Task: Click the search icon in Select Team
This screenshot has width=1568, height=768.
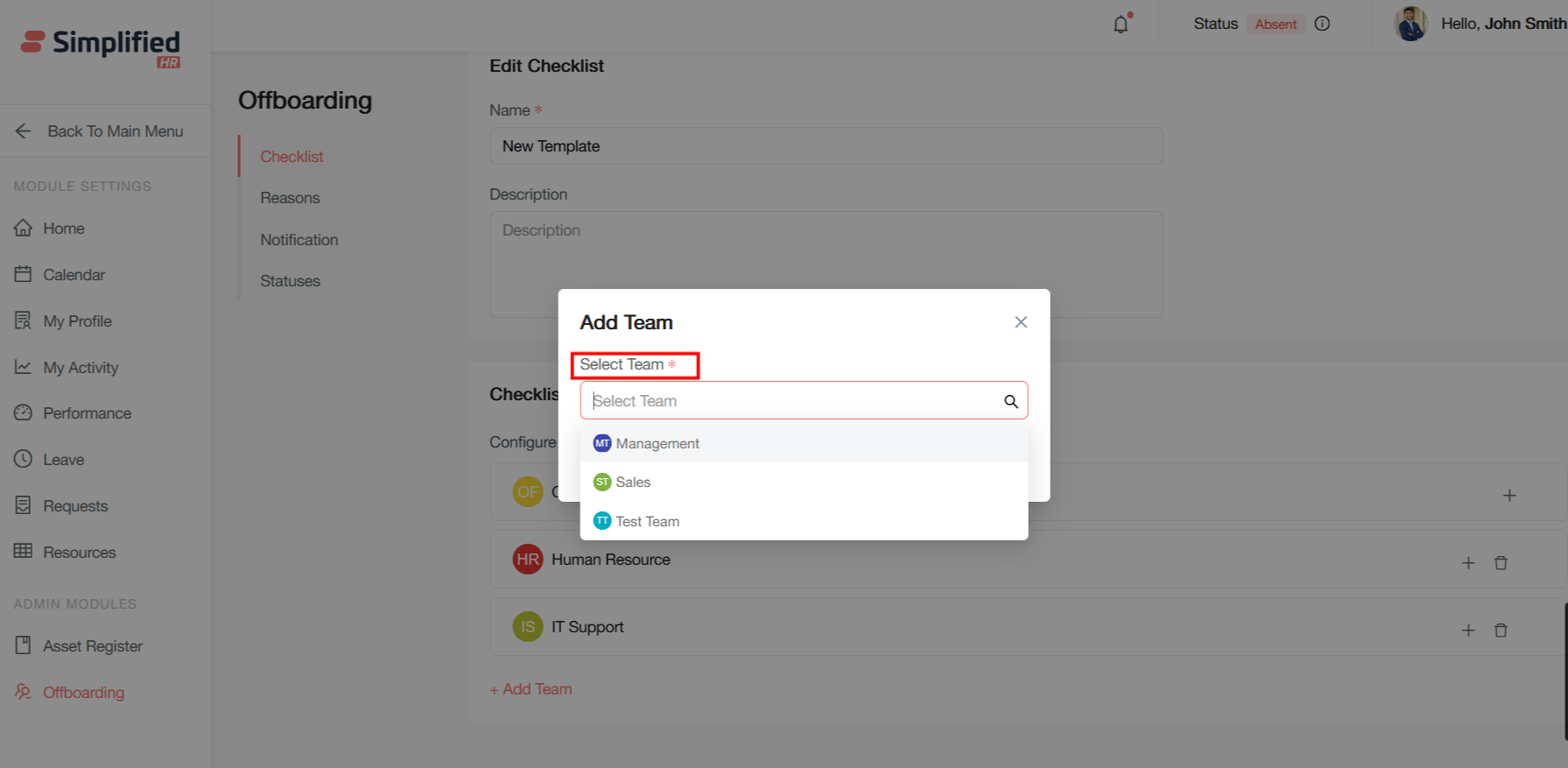Action: [1010, 401]
